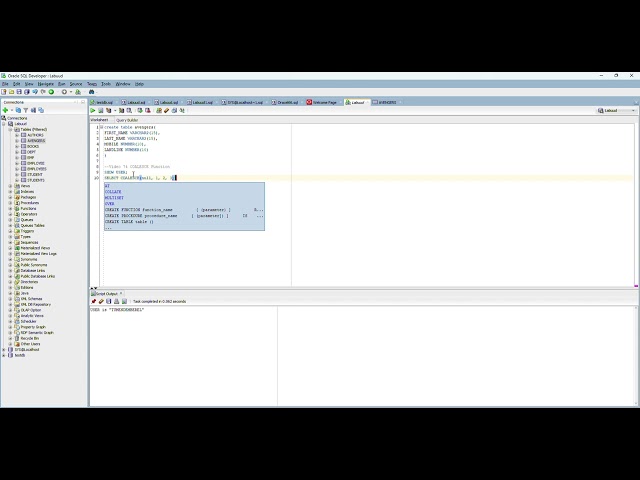This screenshot has height=480, width=640.
Task: Click the Open folder icon in main toolbar
Action: coord(11,92)
